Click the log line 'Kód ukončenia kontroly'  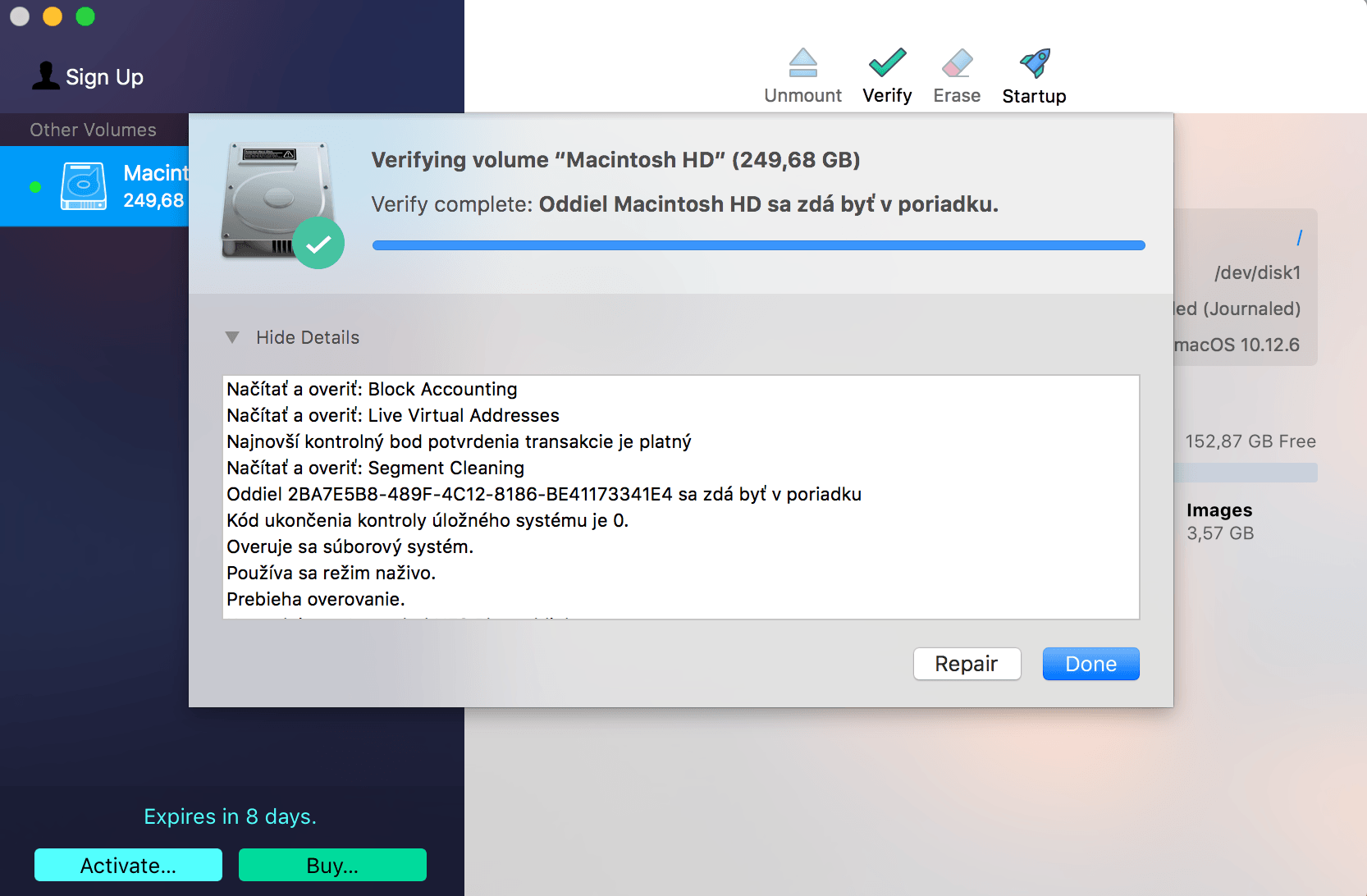tap(427, 520)
